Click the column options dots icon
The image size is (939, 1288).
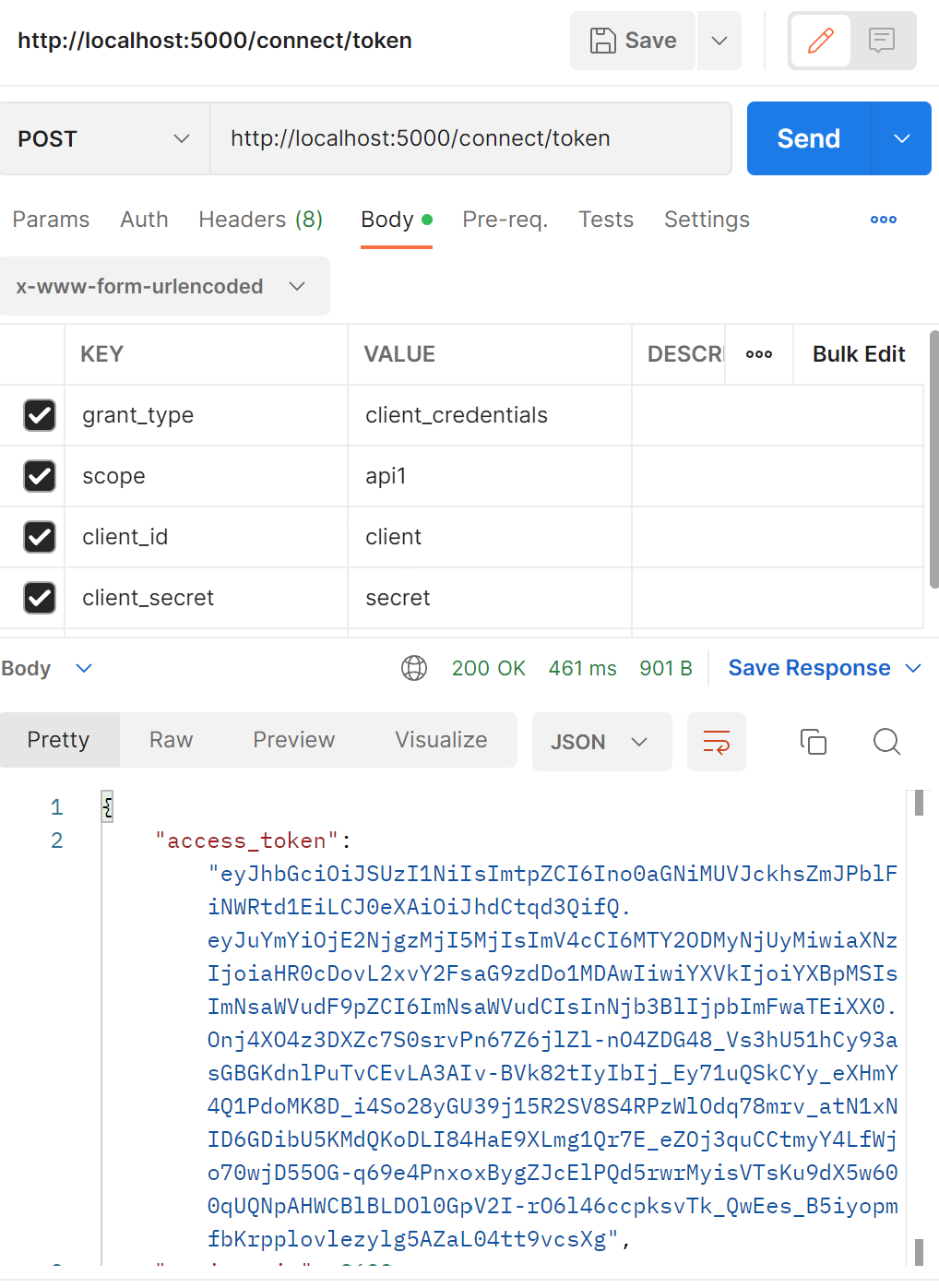[x=758, y=354]
